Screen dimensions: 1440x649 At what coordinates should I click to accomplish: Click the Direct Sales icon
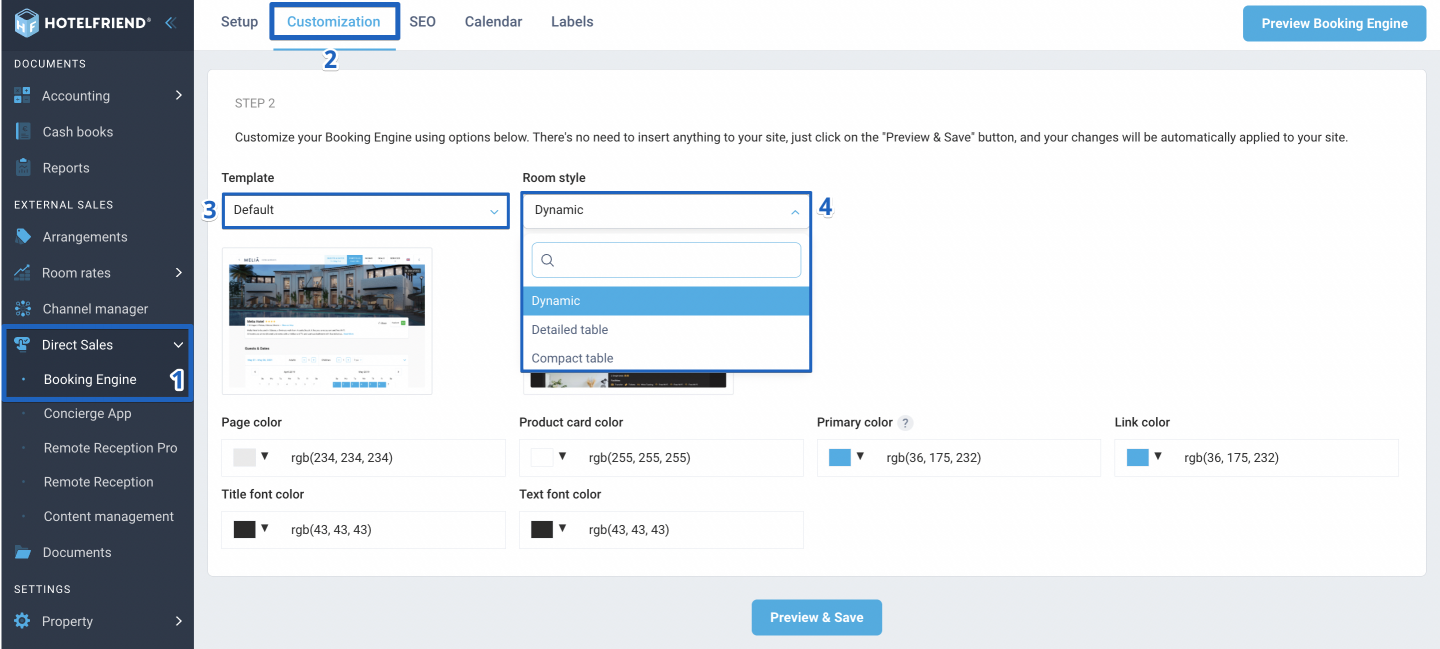(x=22, y=345)
